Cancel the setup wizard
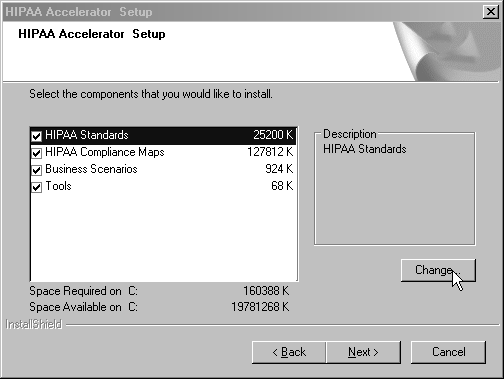 pyautogui.click(x=448, y=352)
